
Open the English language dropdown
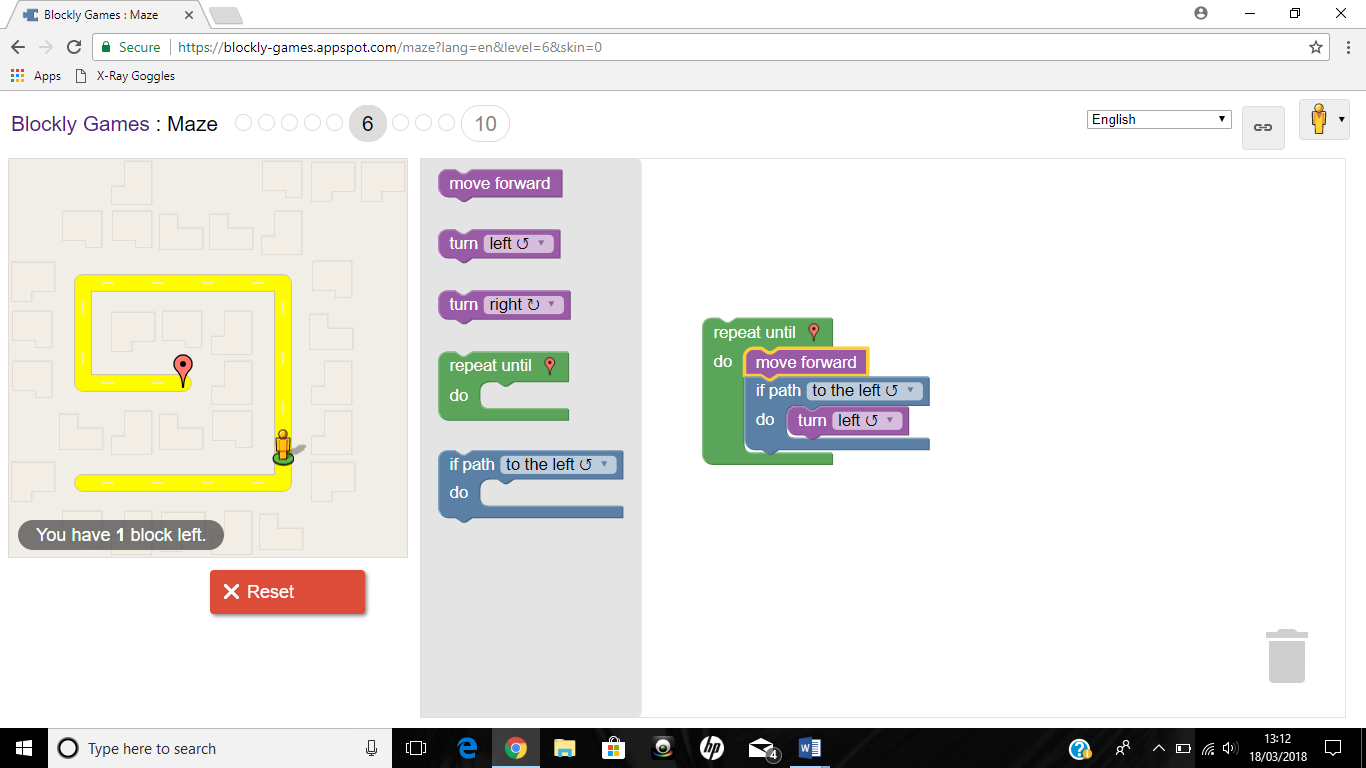1159,119
